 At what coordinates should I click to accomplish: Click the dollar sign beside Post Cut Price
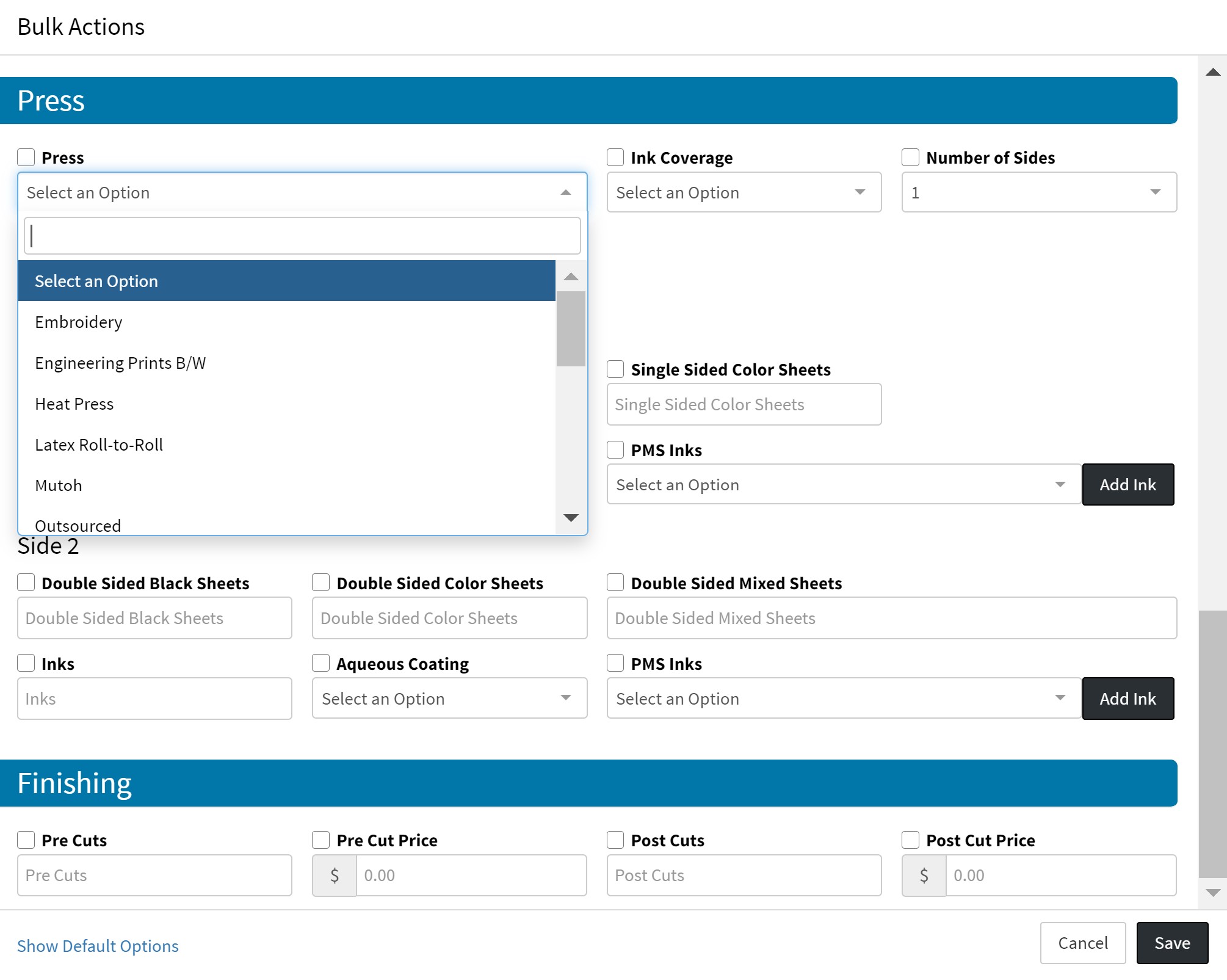tap(924, 876)
